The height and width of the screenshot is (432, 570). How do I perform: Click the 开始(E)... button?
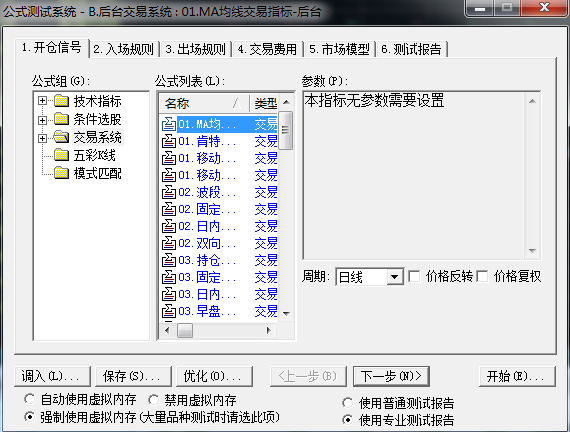(x=517, y=376)
